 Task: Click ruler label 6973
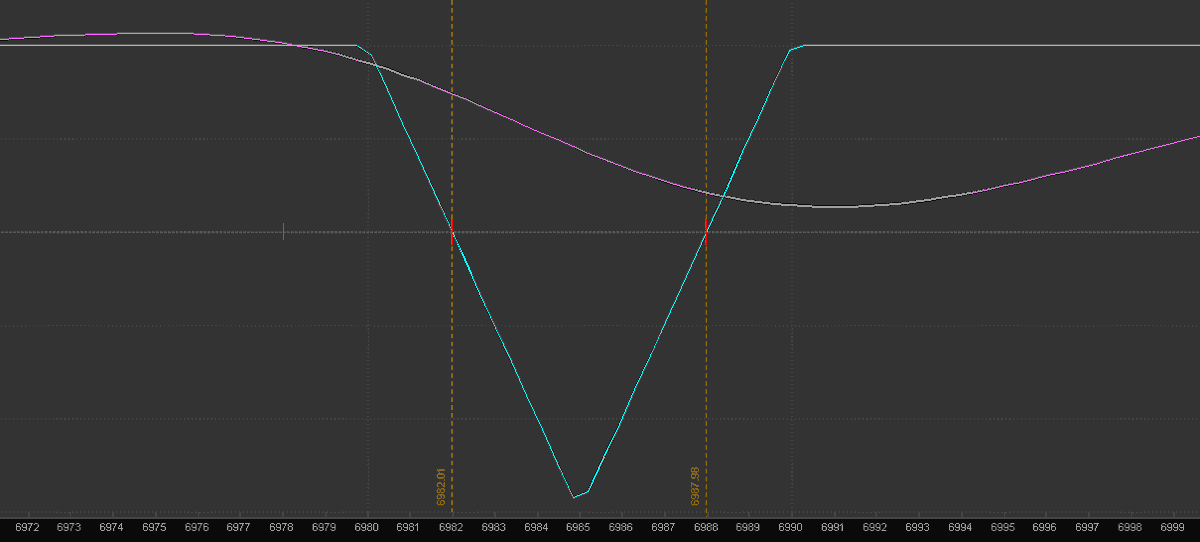point(69,527)
